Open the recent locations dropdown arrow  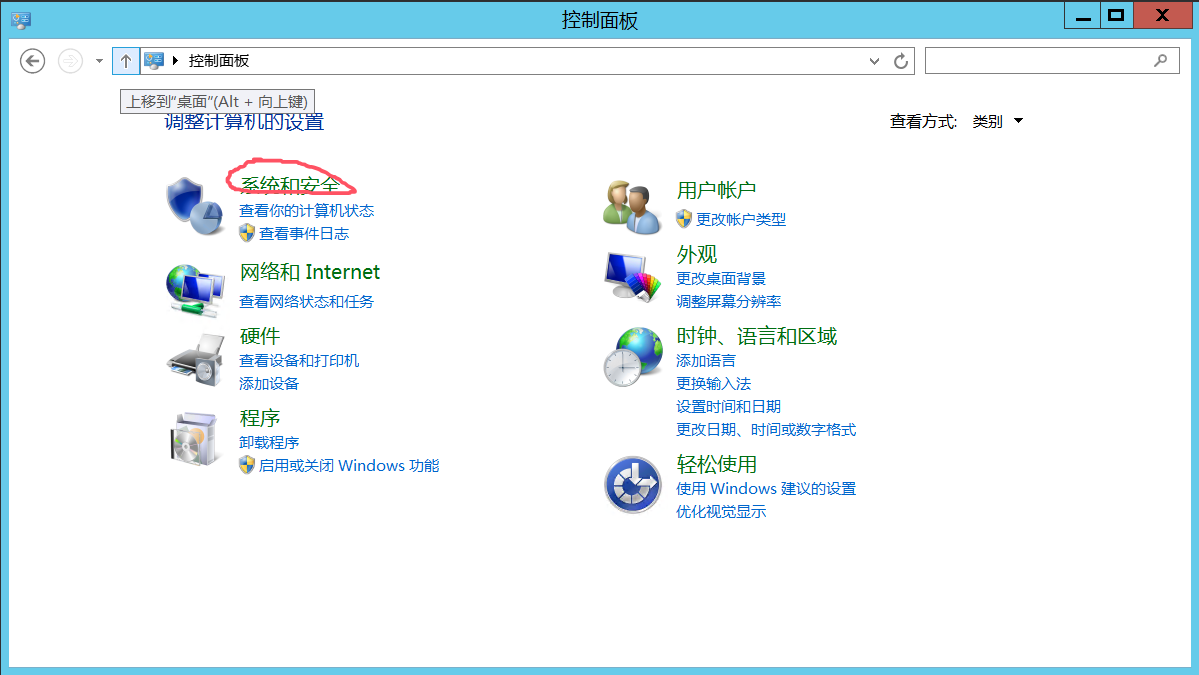[99, 61]
